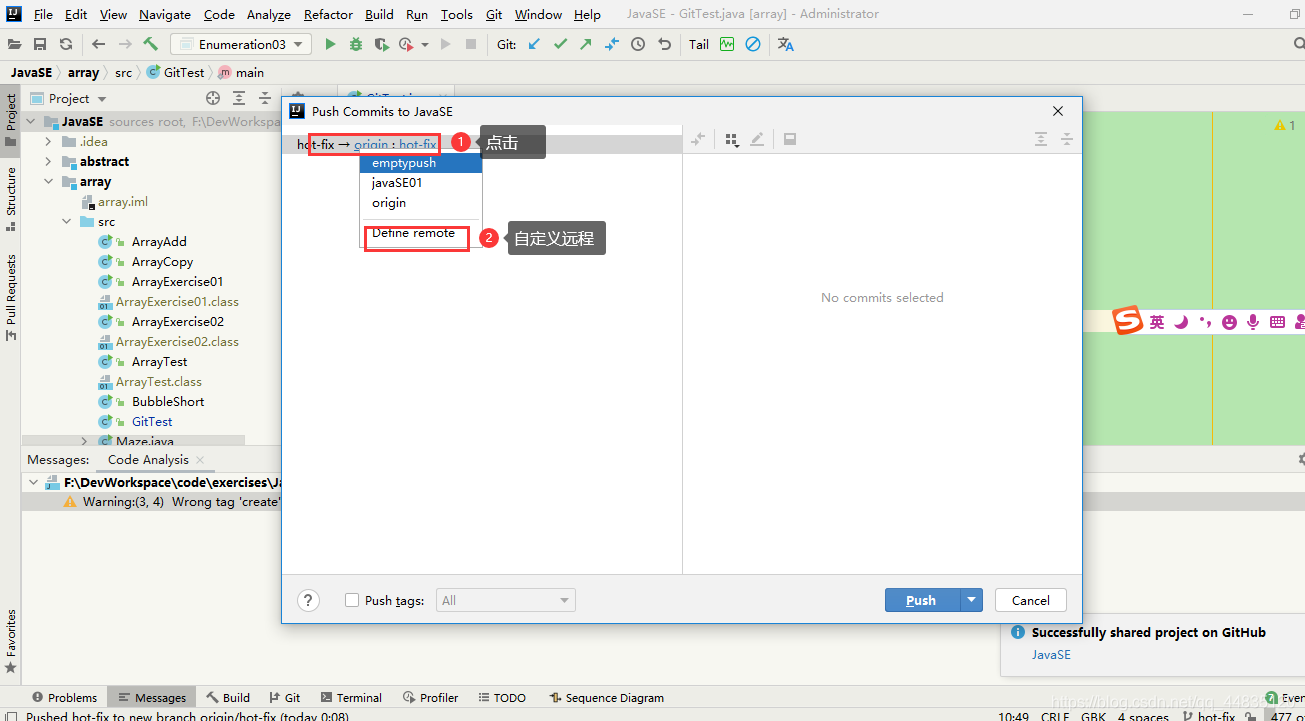1305x721 pixels.
Task: Click the Group By icon in push dialog
Action: (732, 140)
